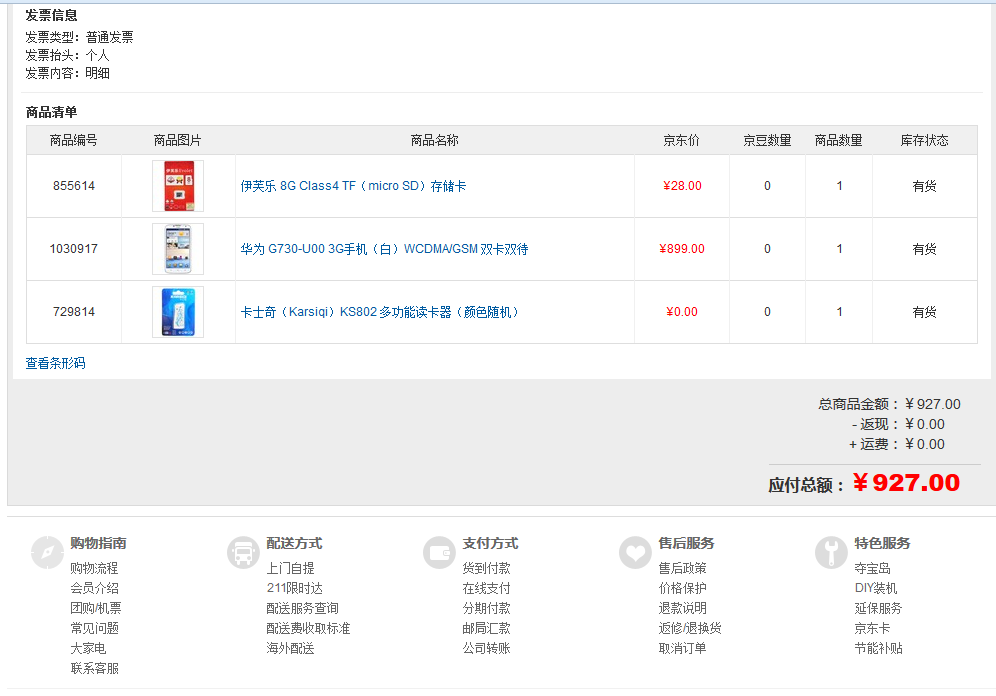
Task: Open the 上门自提 link
Action: [290, 568]
